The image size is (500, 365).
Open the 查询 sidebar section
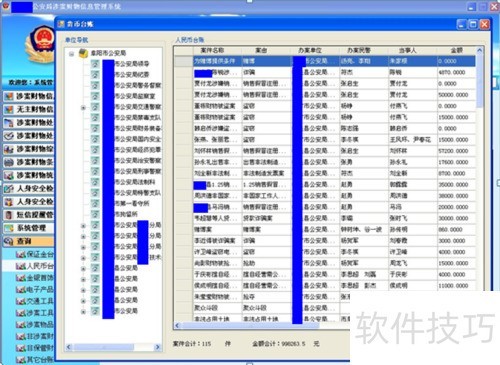click(27, 241)
